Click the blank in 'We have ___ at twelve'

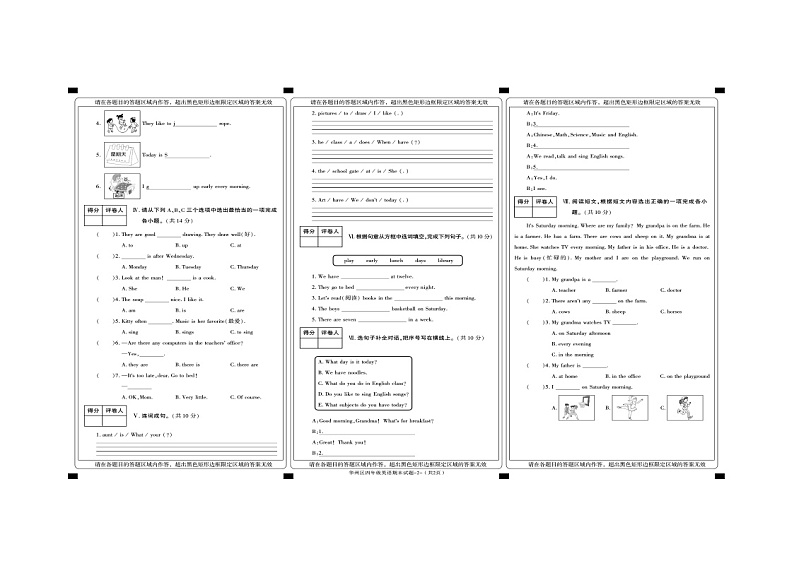366,275
